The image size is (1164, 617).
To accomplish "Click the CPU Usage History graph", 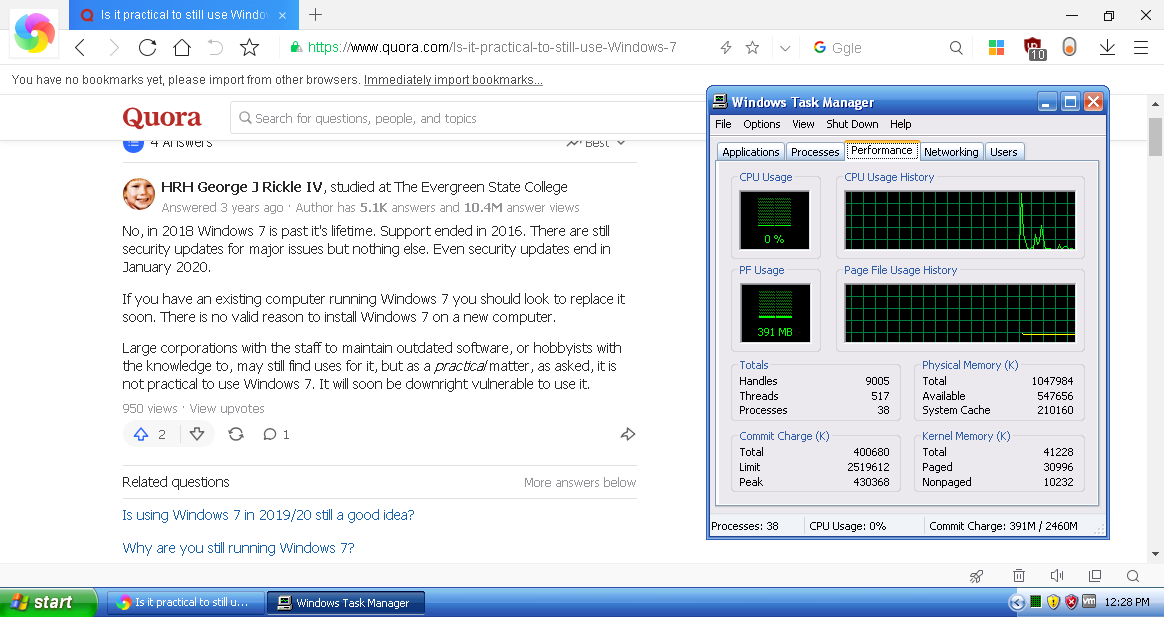I will coord(960,220).
